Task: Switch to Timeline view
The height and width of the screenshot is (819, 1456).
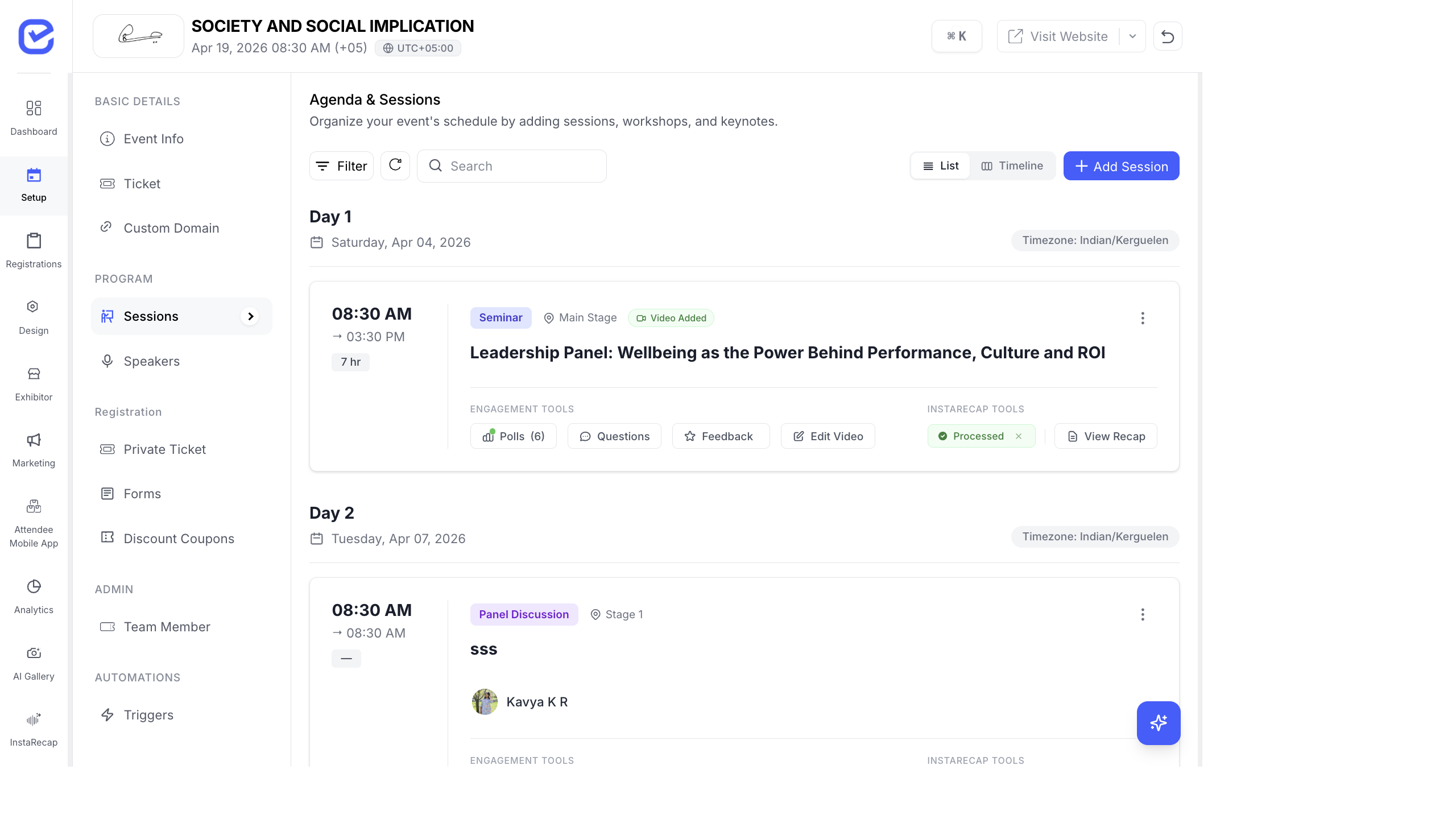Action: tap(1012, 166)
